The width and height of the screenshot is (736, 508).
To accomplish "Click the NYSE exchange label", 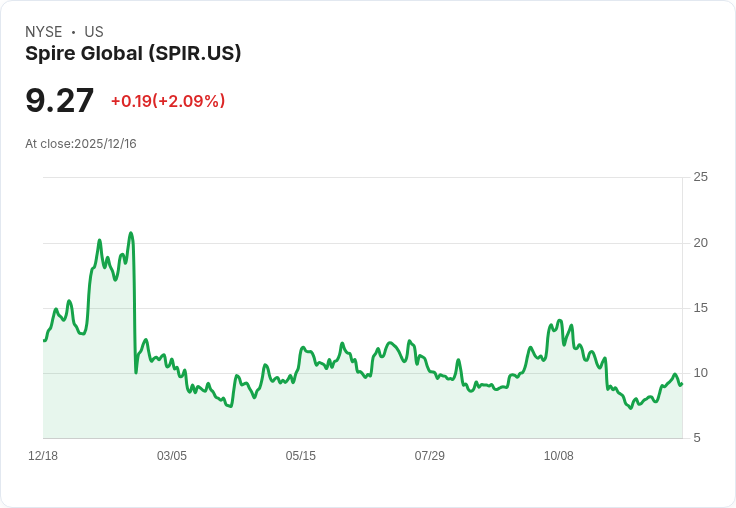I will coord(44,32).
